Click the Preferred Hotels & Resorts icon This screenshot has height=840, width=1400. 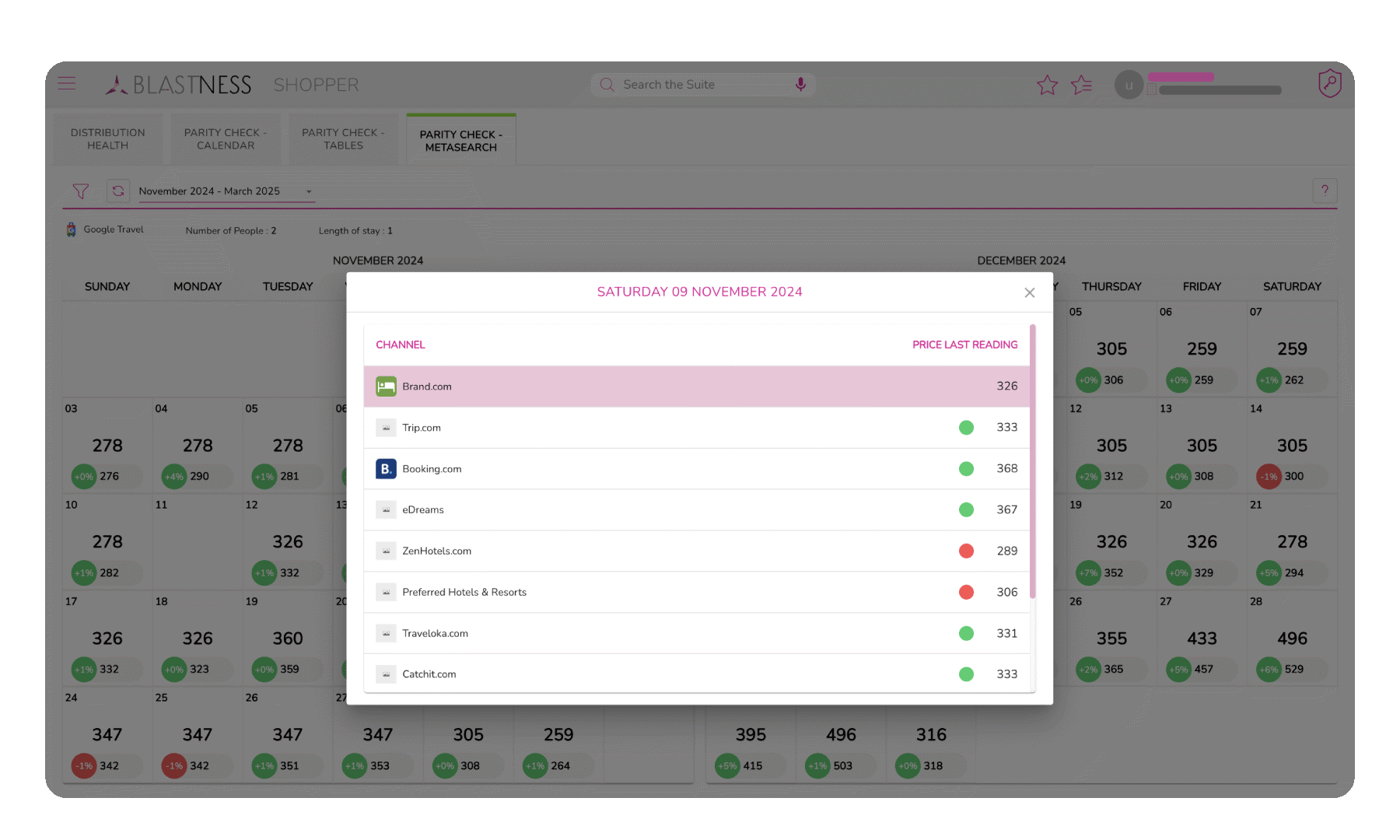(x=386, y=593)
